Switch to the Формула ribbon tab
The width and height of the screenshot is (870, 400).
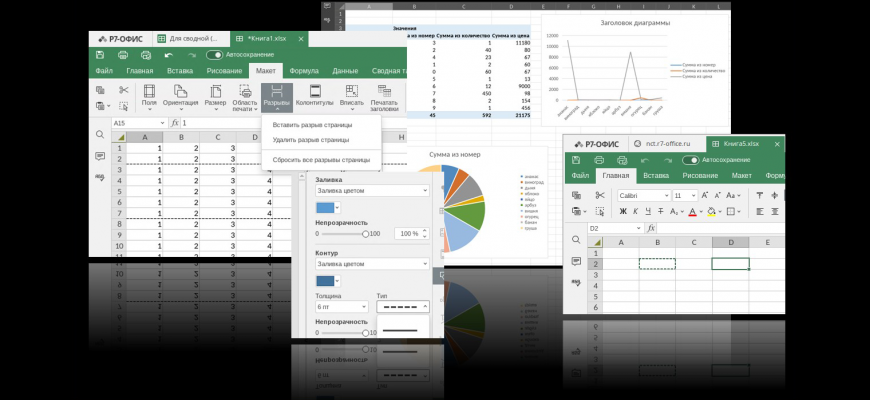[x=304, y=71]
